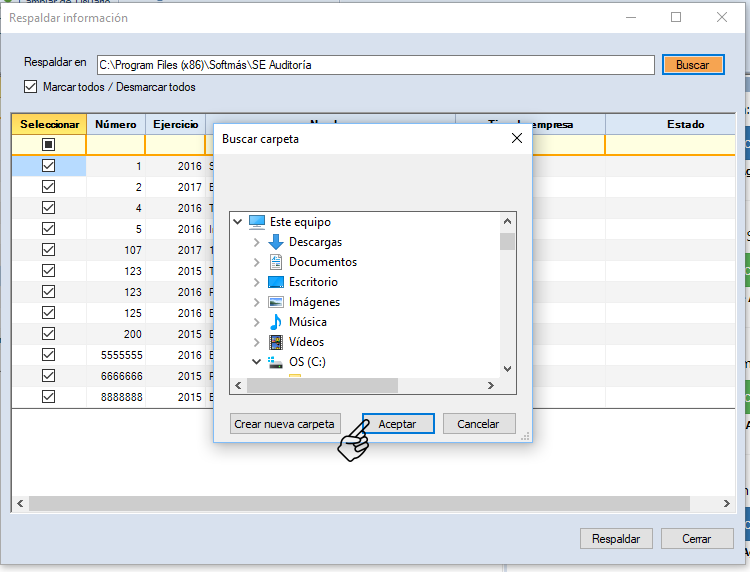The image size is (750, 572).
Task: Uncheck the row for company number 200
Action: coord(48,334)
